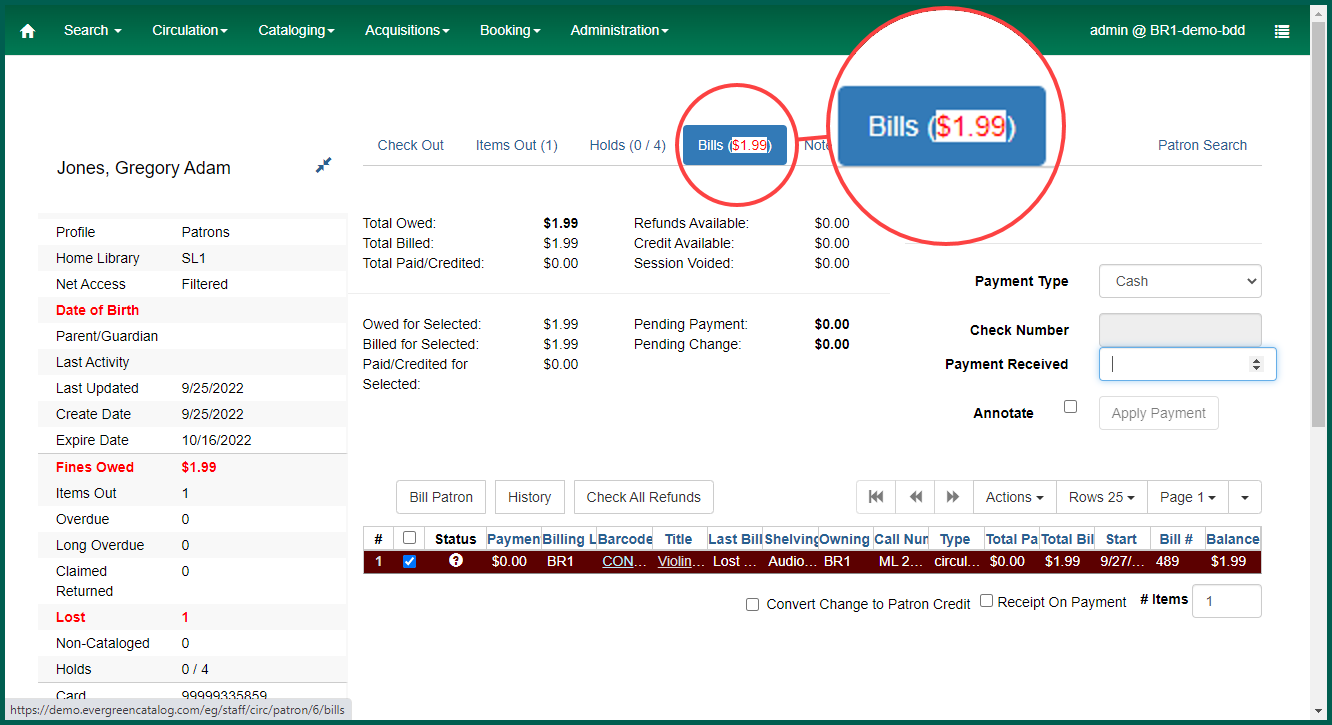Click the # Items input field
Screen dimensions: 1332x725
[1227, 601]
